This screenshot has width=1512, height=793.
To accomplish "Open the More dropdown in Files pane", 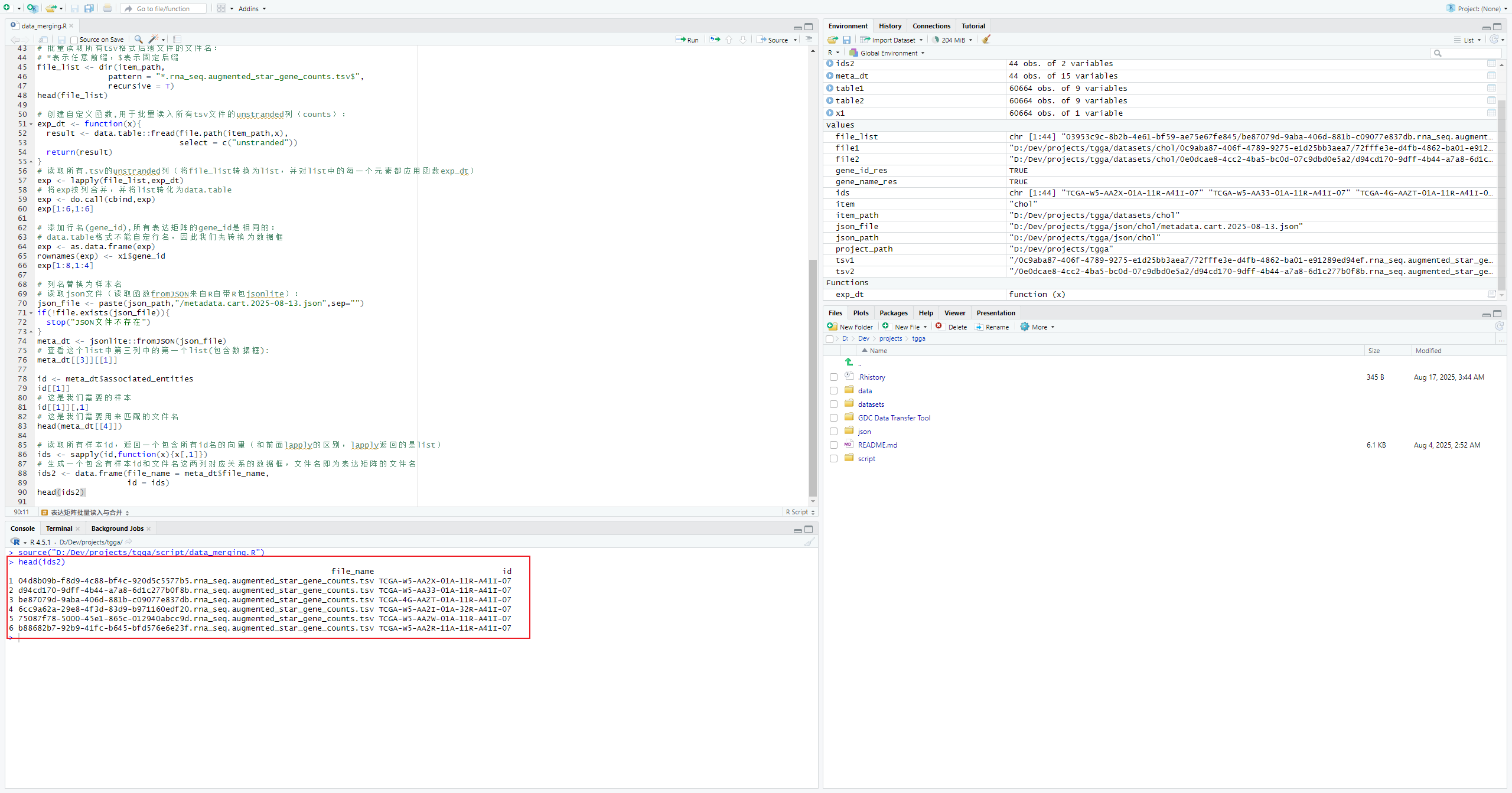I will click(1037, 327).
